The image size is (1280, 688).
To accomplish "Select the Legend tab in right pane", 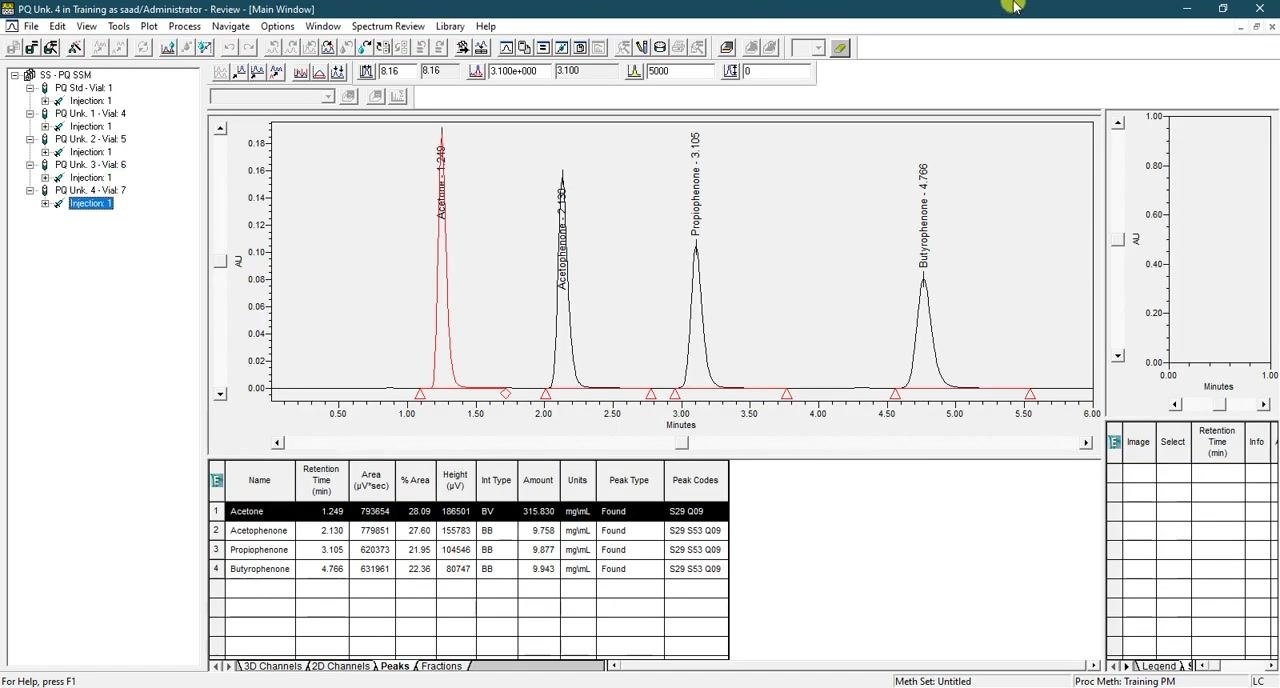I will pos(1159,666).
